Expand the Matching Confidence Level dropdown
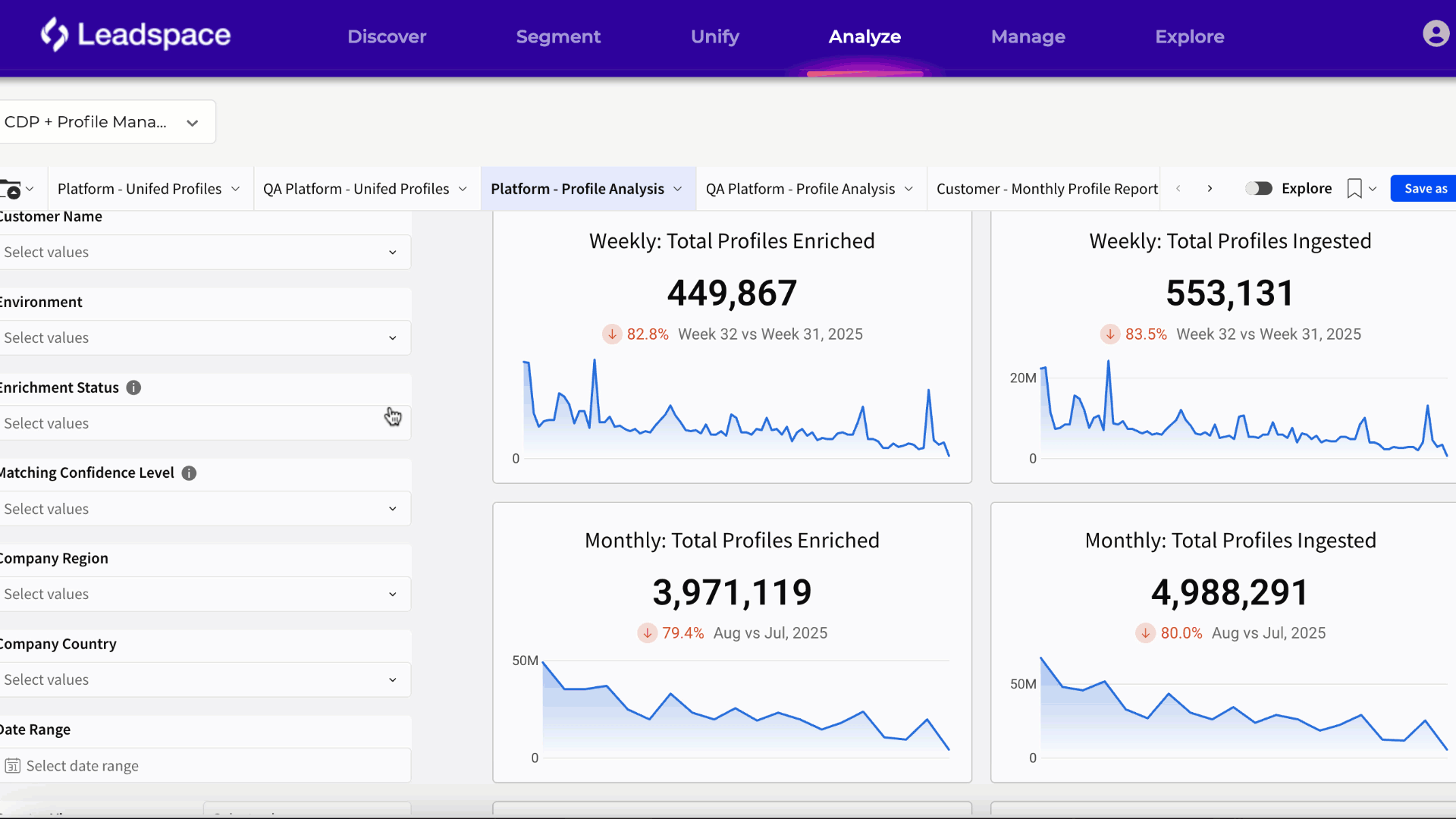The image size is (1456, 819). [205, 509]
